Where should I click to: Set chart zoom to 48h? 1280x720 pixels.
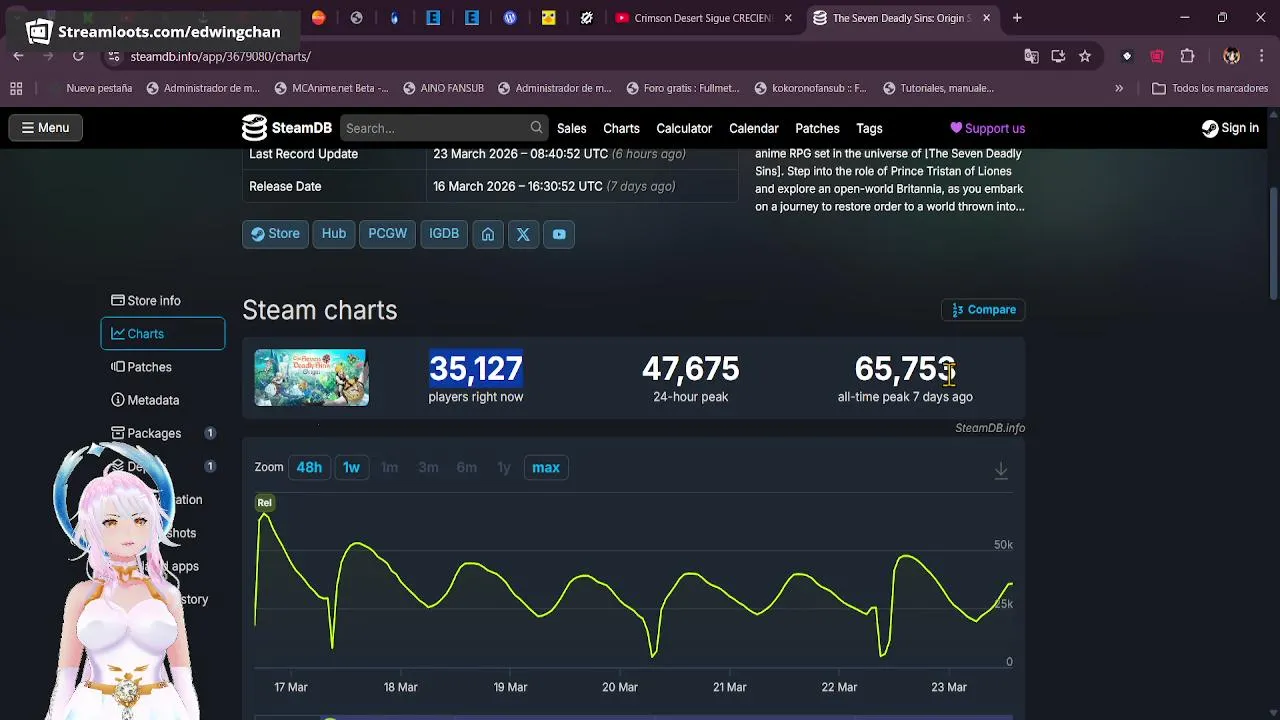[x=309, y=467]
